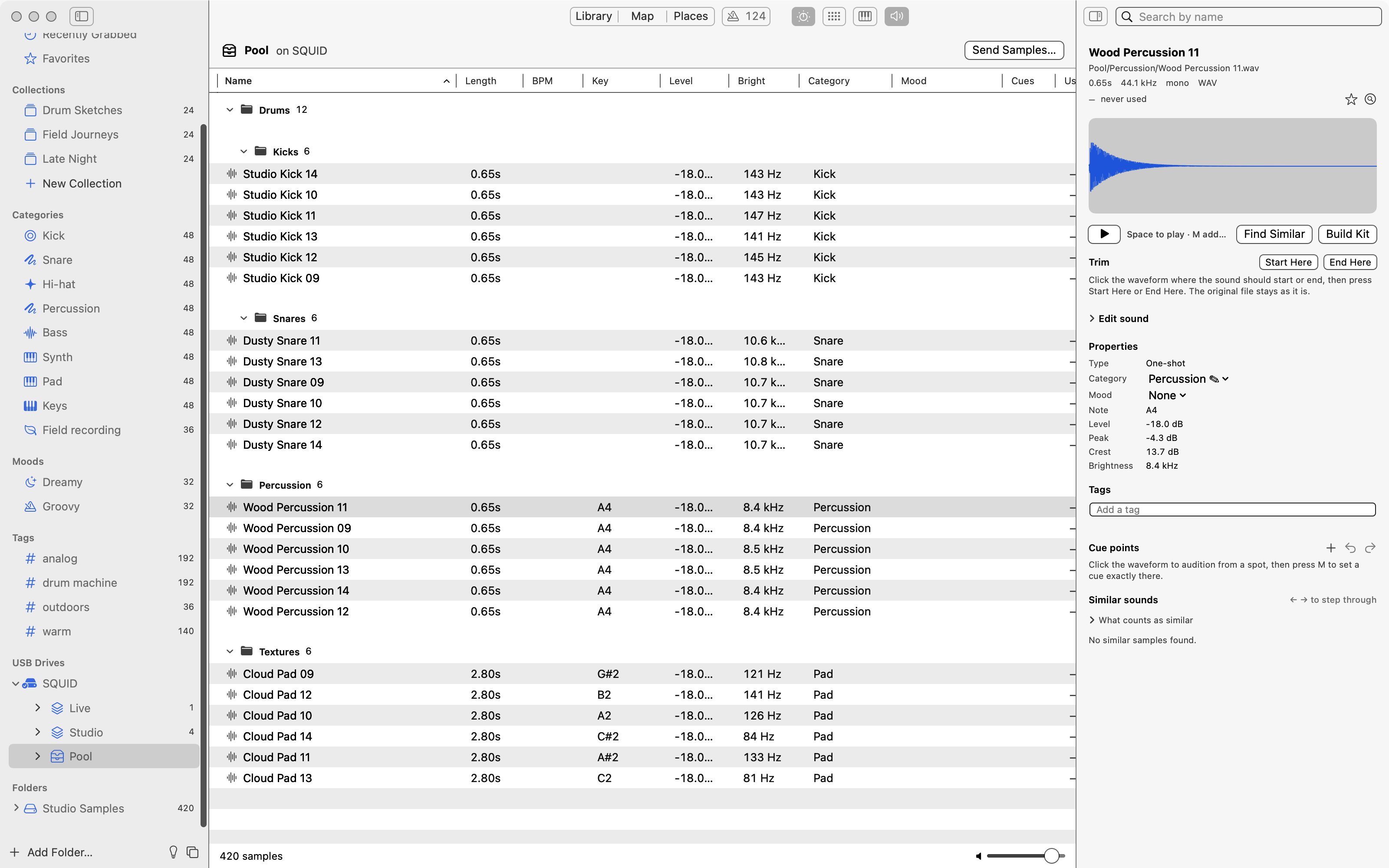Screen dimensions: 1389x868
Task: Select the analog tag
Action: coord(104,559)
